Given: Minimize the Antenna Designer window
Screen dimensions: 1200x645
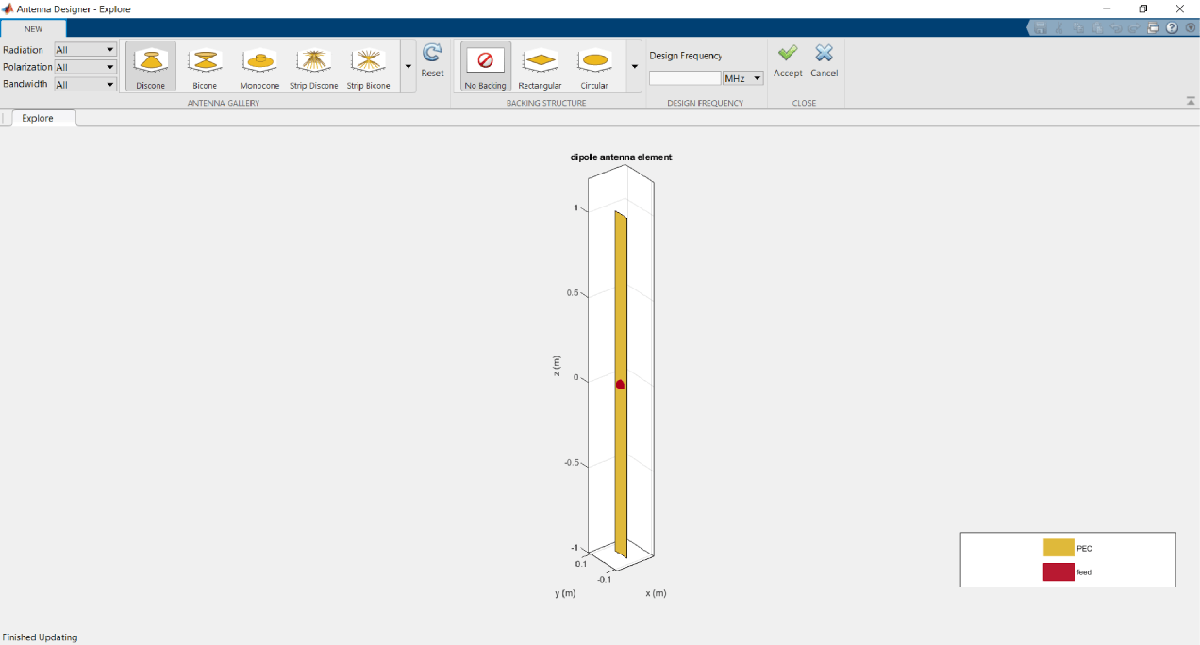Looking at the screenshot, I should [1105, 8].
